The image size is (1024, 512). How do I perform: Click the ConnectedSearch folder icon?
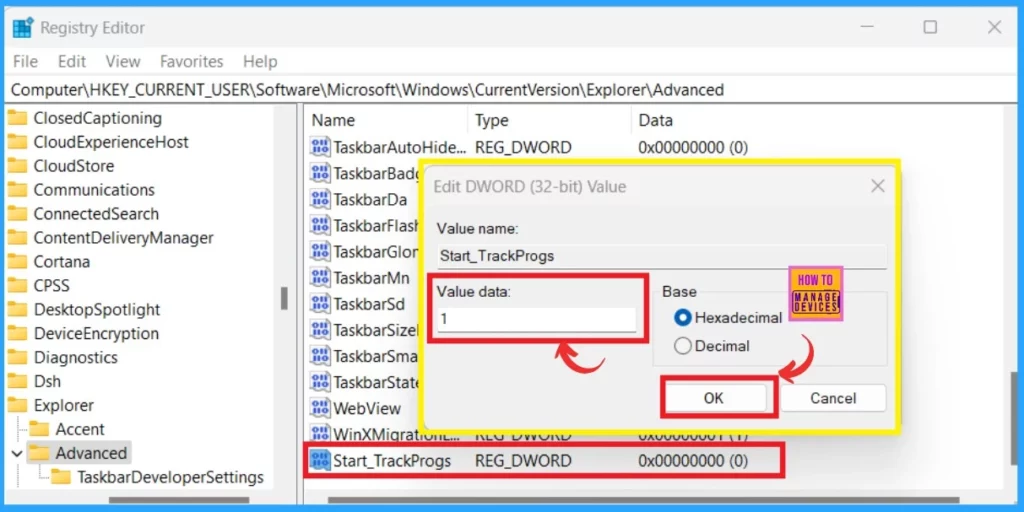[x=18, y=214]
